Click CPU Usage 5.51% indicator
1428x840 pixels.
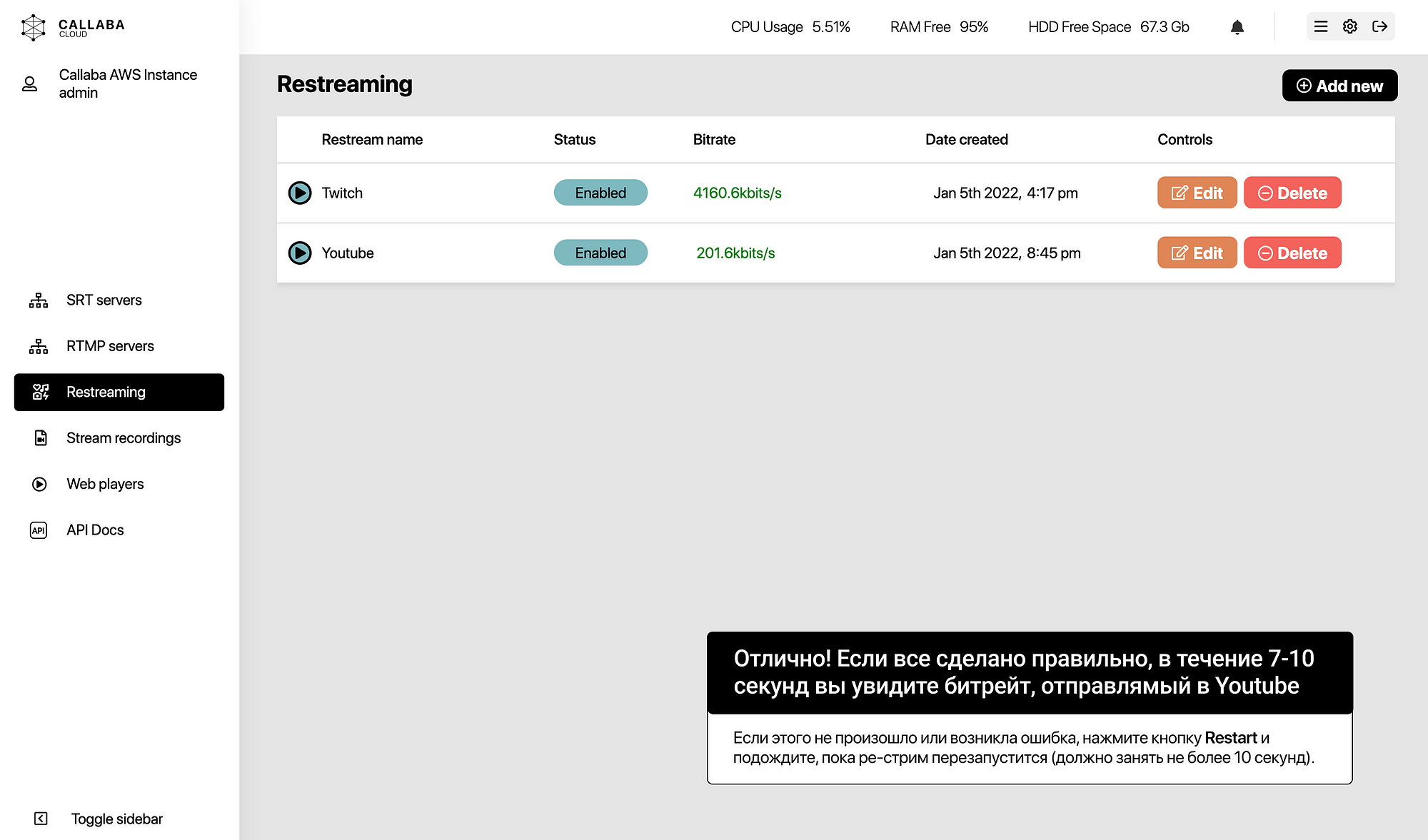(x=790, y=27)
